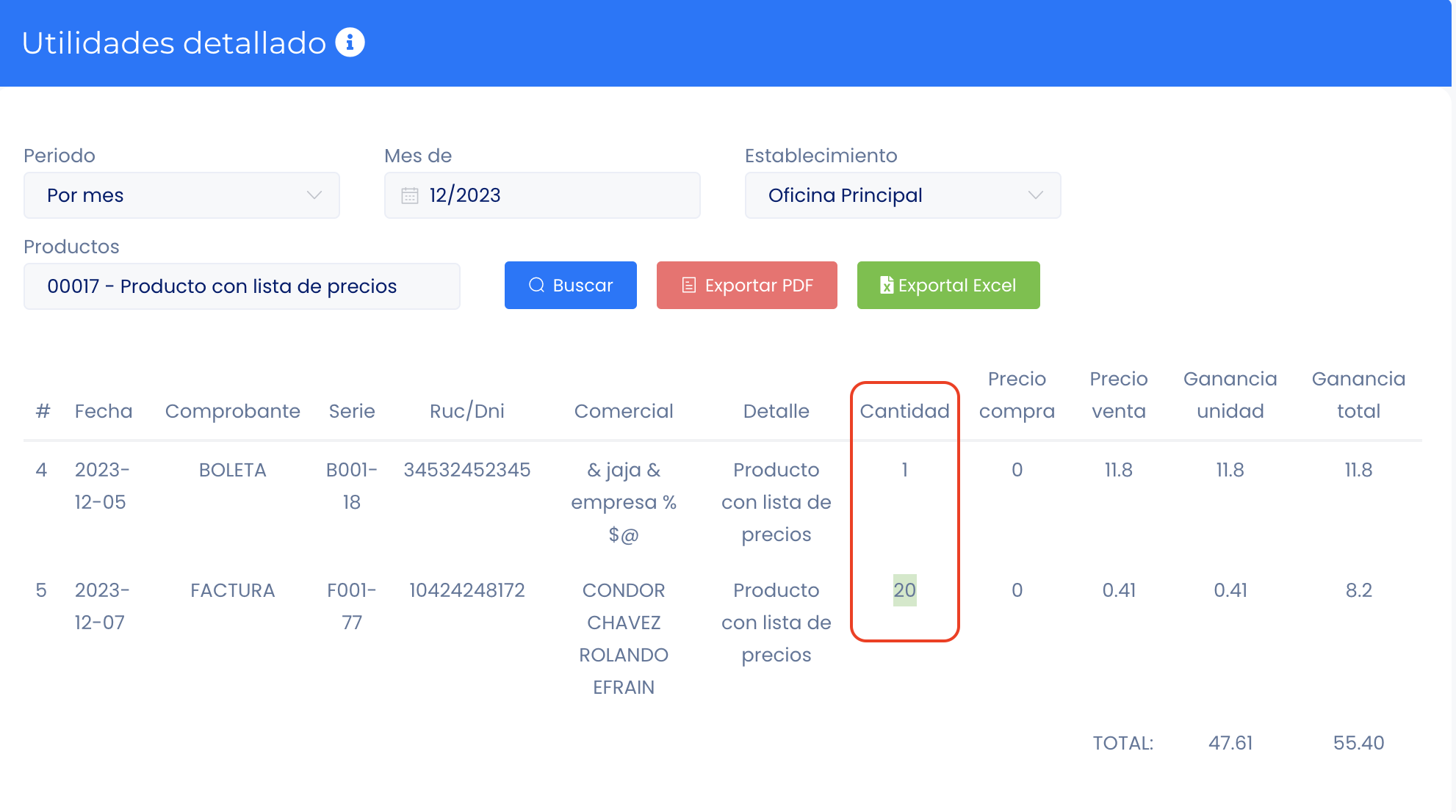This screenshot has width=1456, height=812.
Task: Click the Cantidad column header
Action: pos(904,411)
